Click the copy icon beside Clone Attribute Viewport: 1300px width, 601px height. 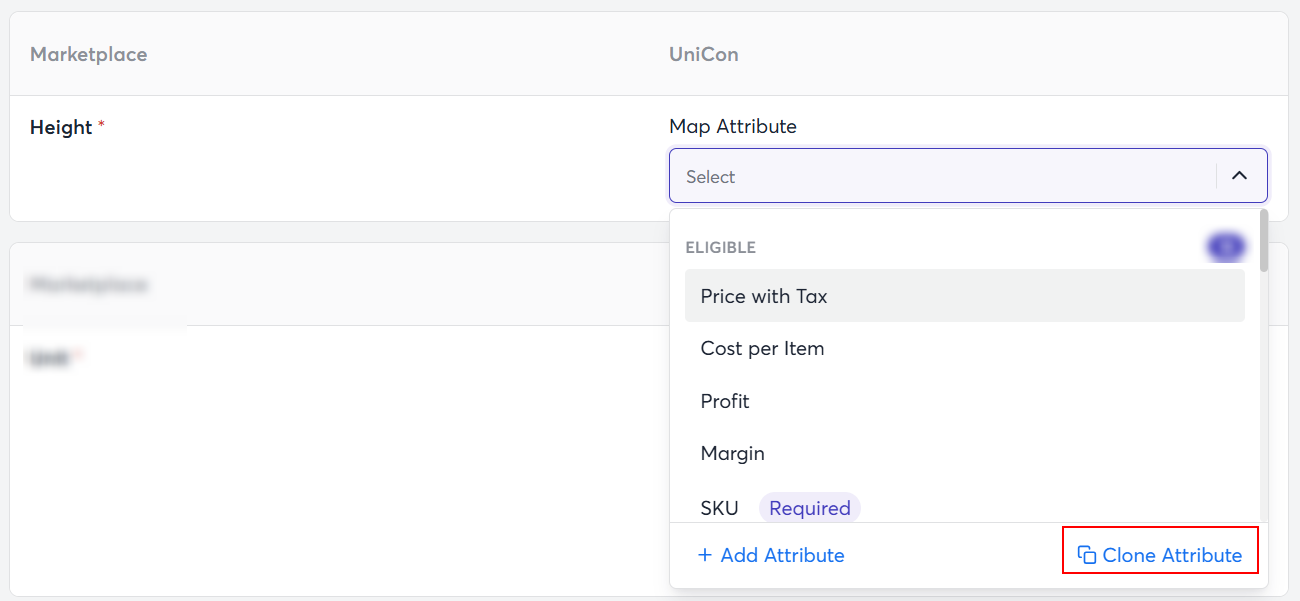click(1087, 555)
